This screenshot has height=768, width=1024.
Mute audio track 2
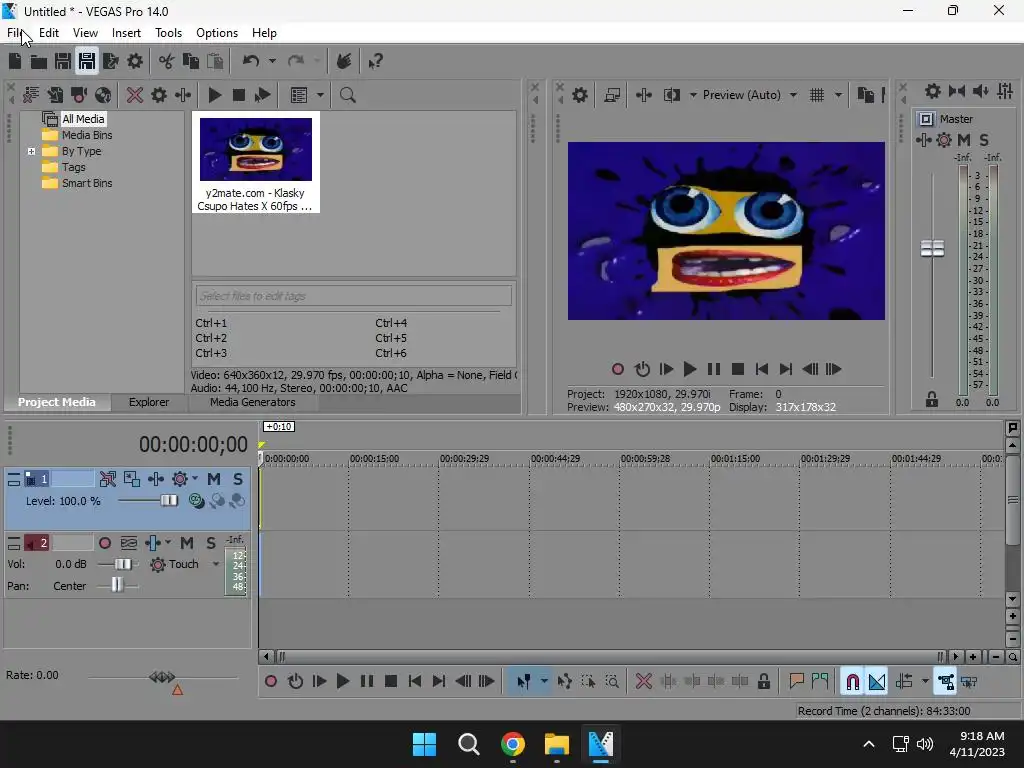point(187,543)
